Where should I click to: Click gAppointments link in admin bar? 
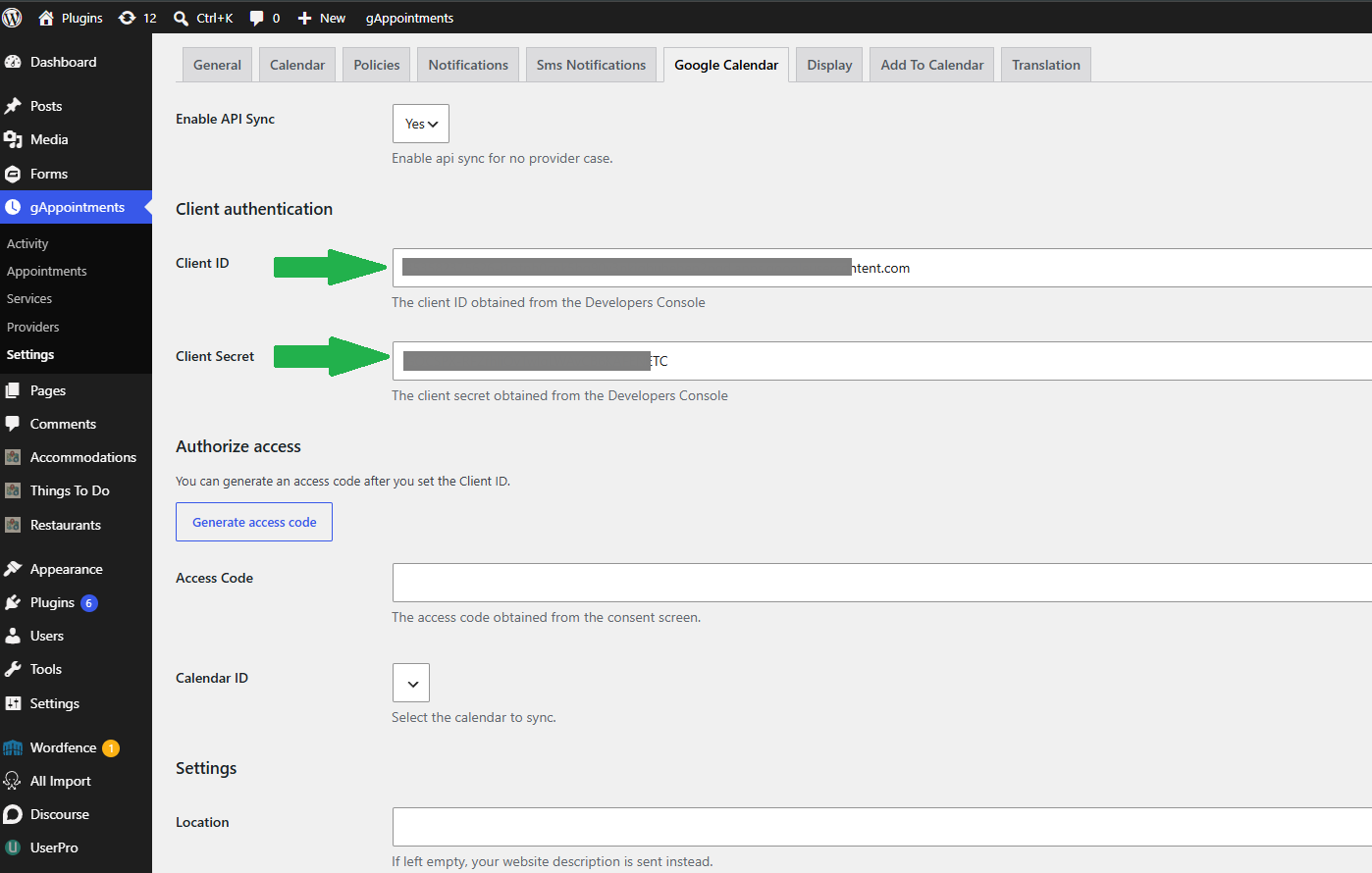tap(409, 18)
